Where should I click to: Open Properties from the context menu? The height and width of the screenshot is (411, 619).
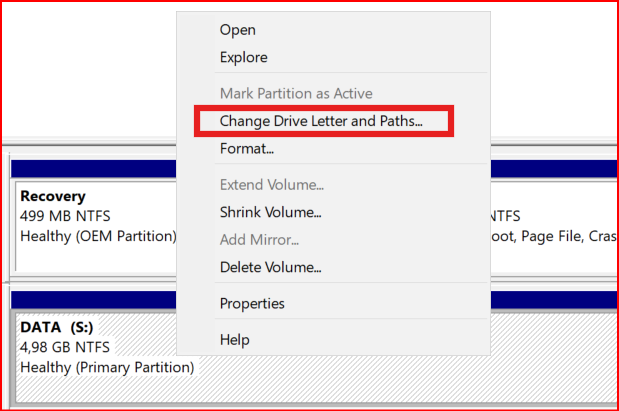point(252,303)
